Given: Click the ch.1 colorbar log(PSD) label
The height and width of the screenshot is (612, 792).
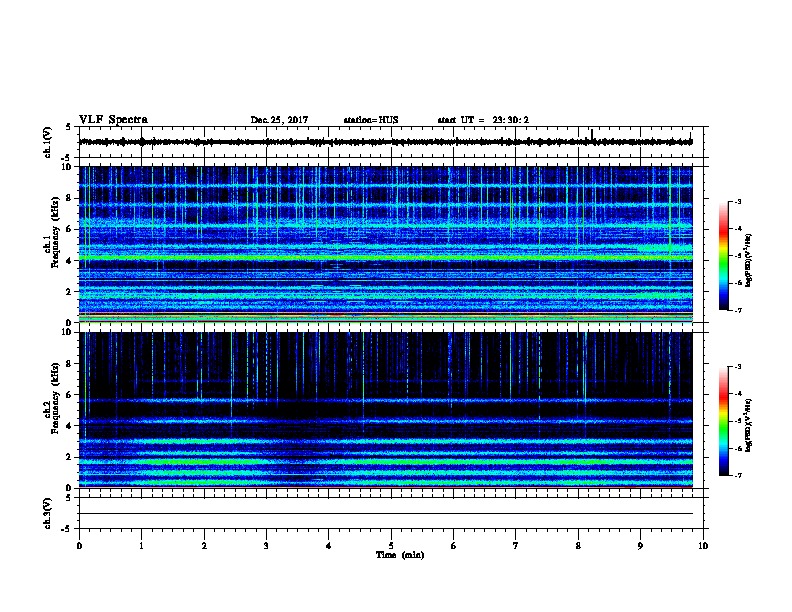Looking at the screenshot, I should pyautogui.click(x=748, y=260).
